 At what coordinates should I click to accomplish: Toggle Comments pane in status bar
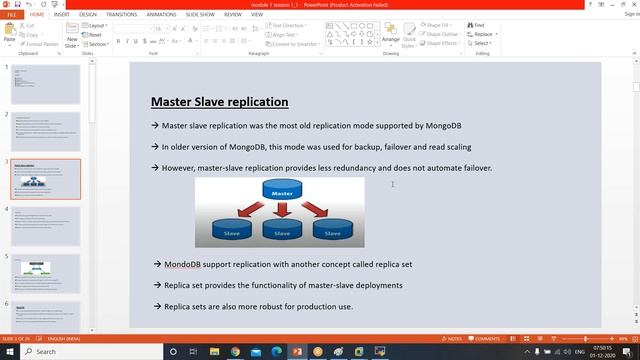click(484, 339)
